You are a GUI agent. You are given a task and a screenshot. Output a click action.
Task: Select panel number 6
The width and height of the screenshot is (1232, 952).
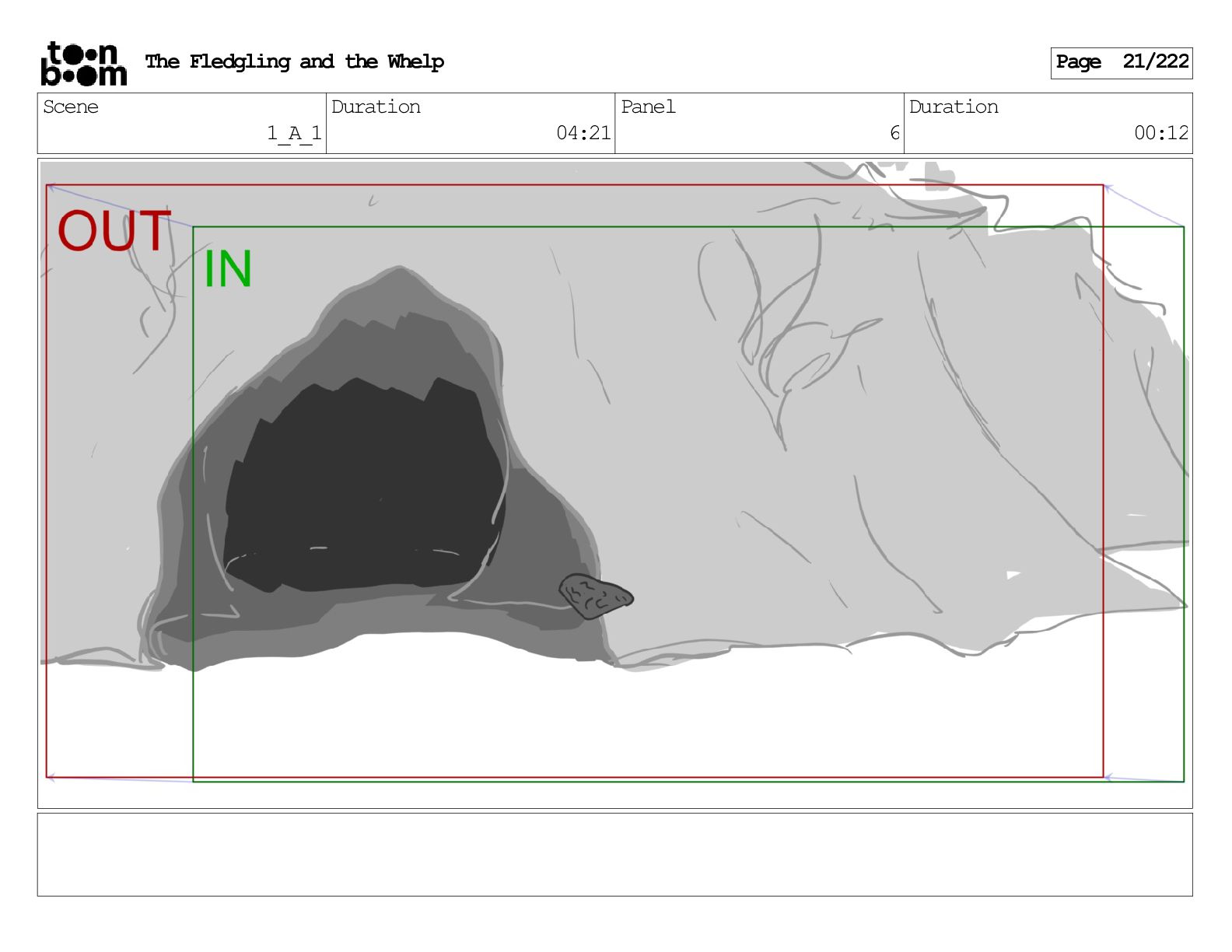(894, 133)
